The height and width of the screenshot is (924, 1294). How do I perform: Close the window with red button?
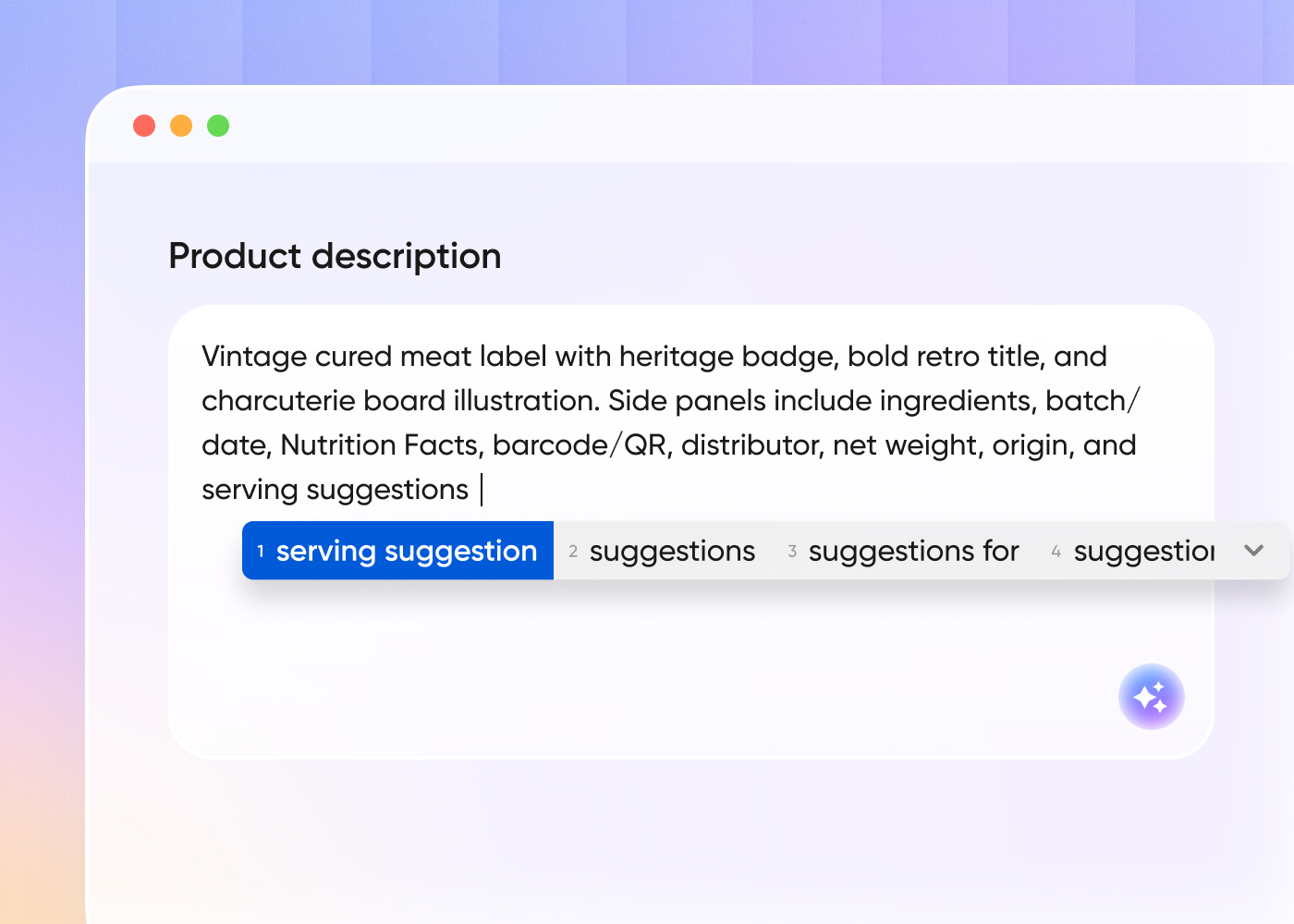[144, 126]
